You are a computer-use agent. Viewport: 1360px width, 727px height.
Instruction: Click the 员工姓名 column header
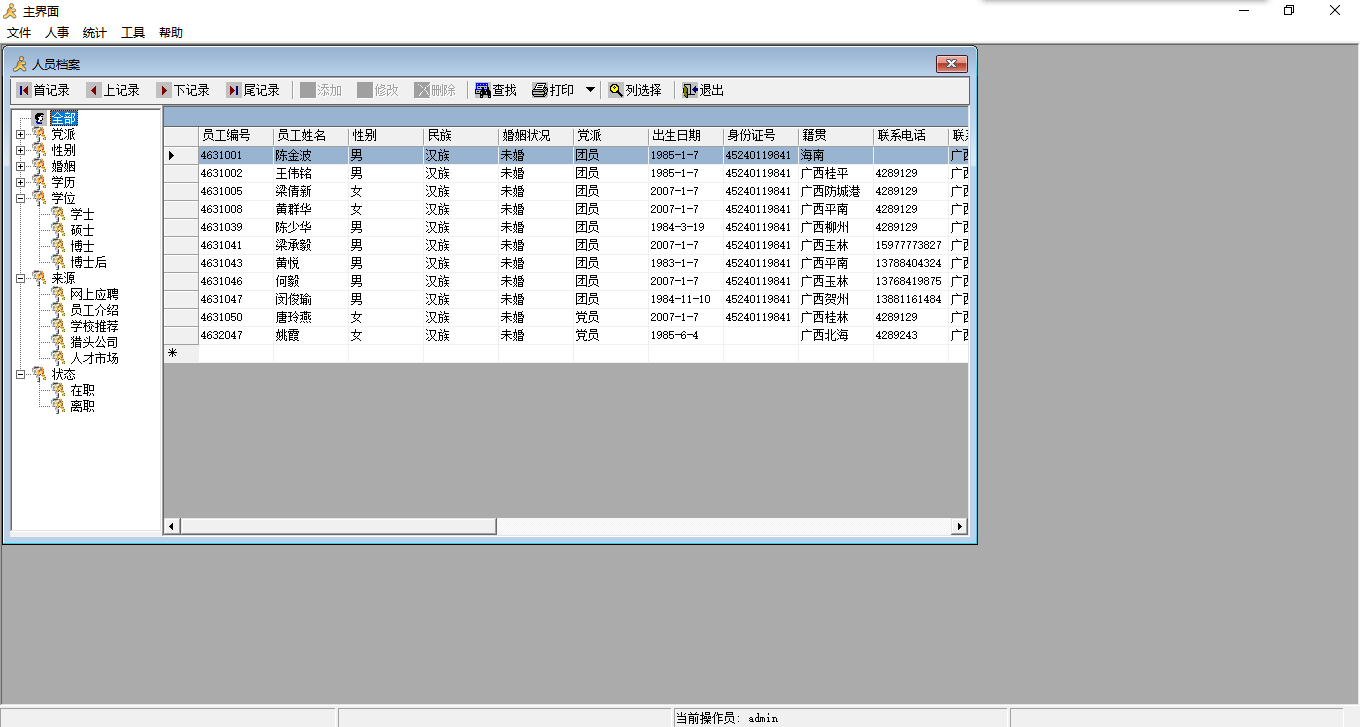(311, 136)
